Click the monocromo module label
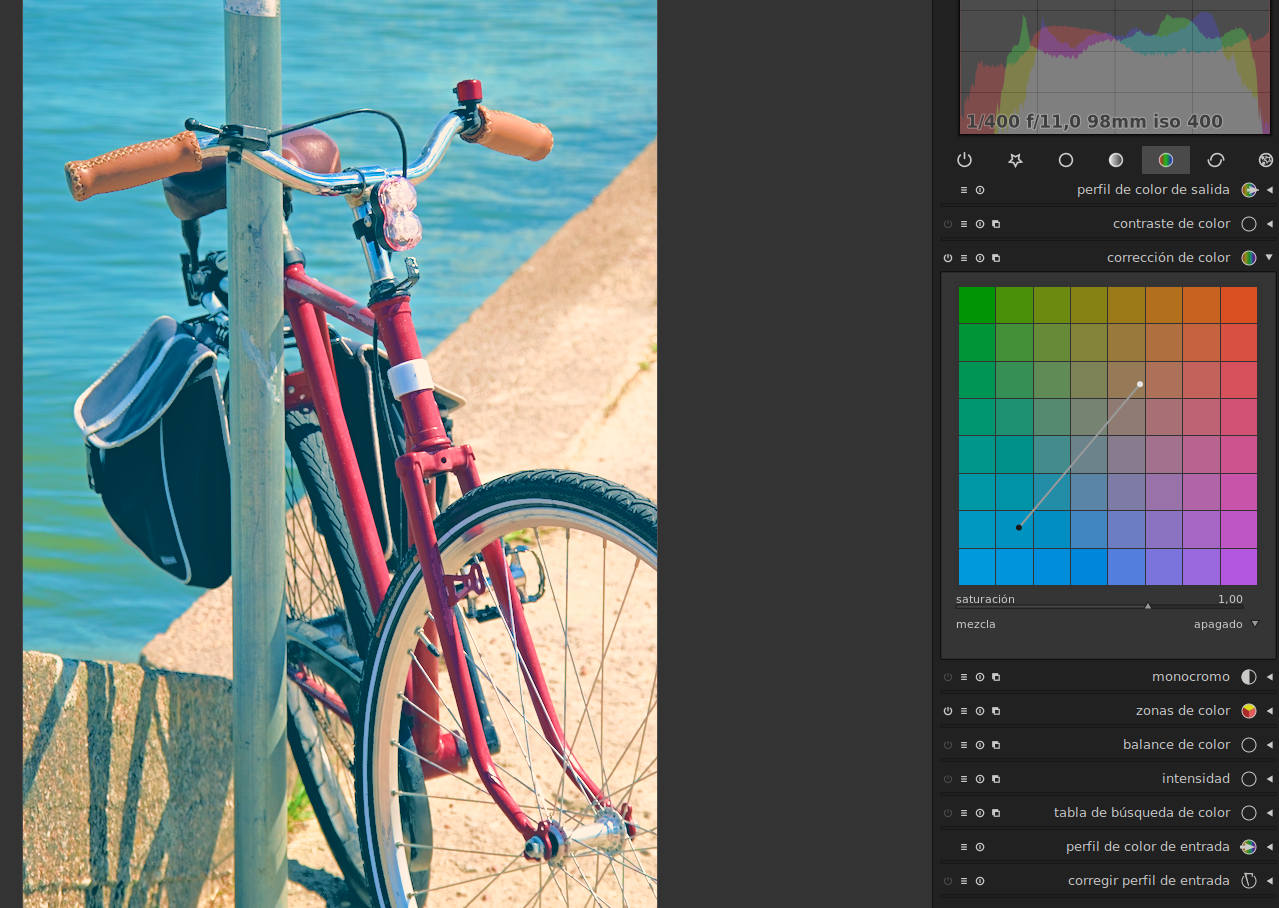Screen dimensions: 1279x908 click(x=1191, y=677)
